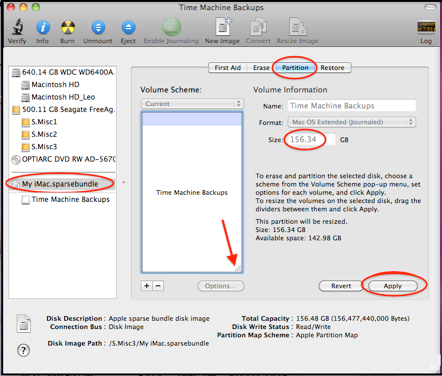Select the OPTIARC DVD RW drive
Image resolution: width=442 pixels, height=376 pixels.
[63, 159]
